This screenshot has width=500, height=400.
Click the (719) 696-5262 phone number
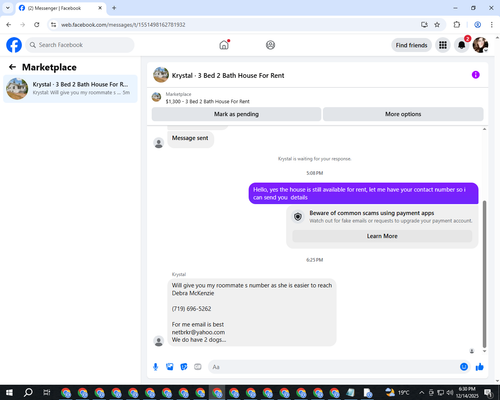191,309
